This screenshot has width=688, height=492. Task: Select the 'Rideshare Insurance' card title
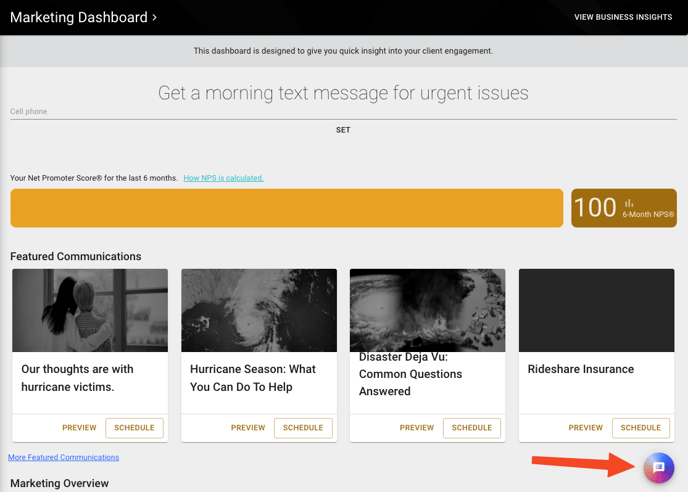(580, 369)
